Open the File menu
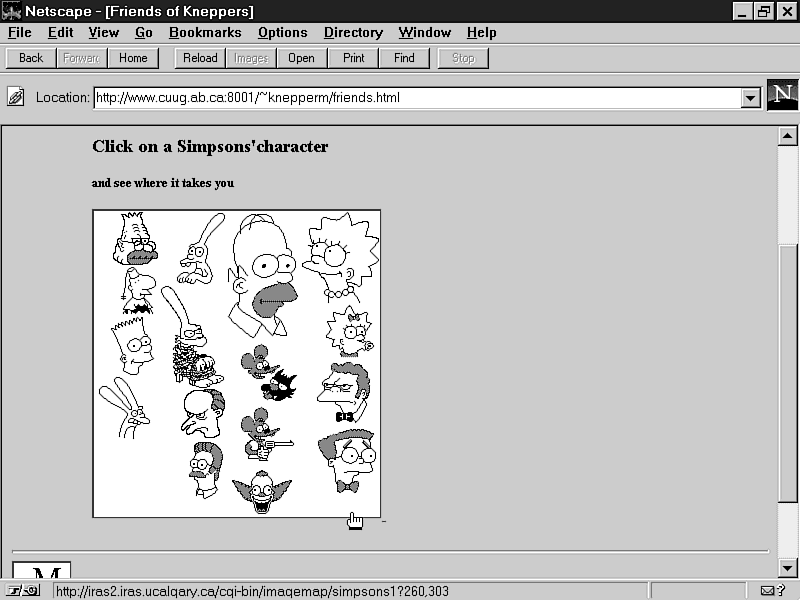The image size is (800, 600). [19, 33]
